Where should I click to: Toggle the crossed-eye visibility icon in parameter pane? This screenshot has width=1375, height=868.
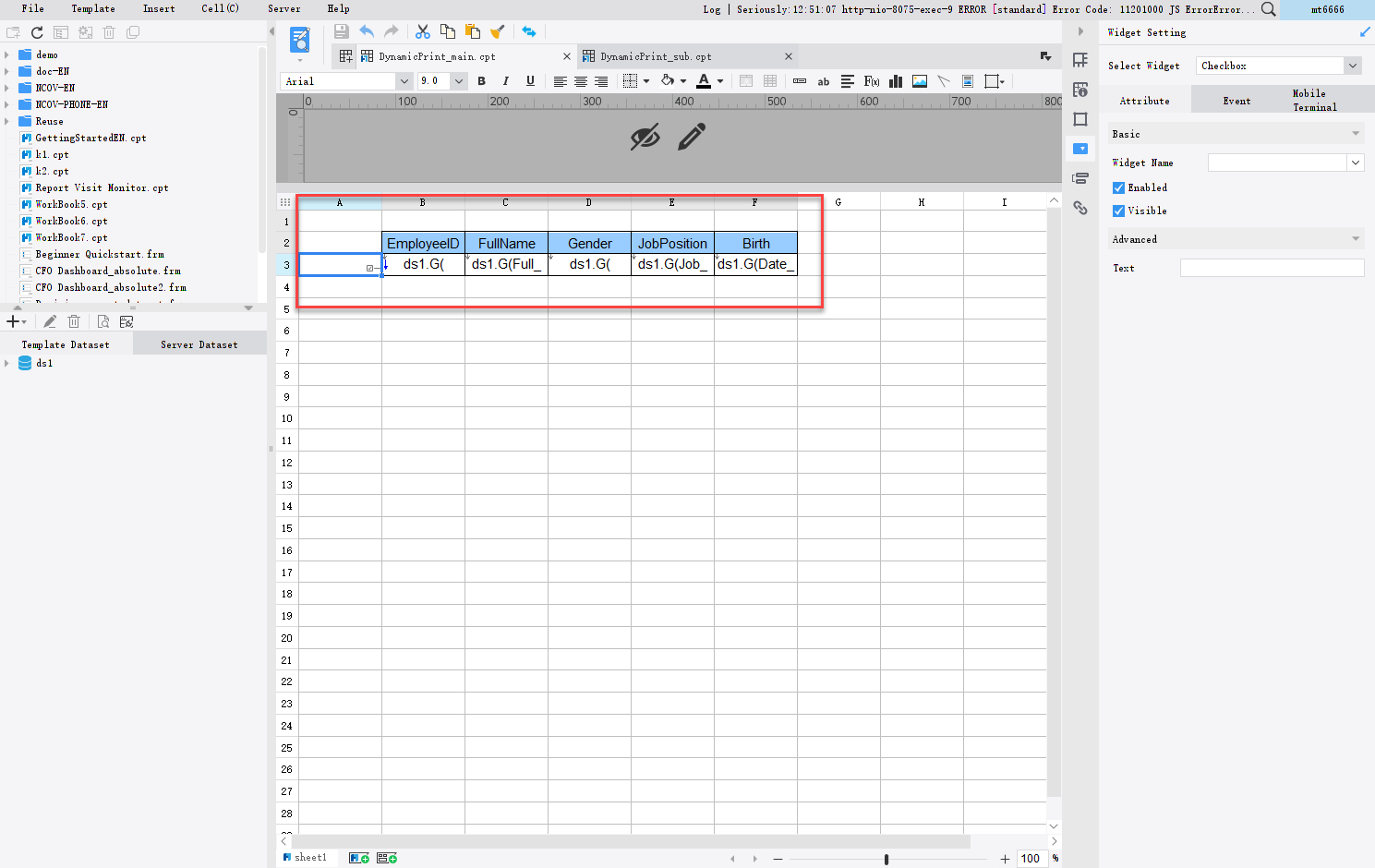click(645, 137)
